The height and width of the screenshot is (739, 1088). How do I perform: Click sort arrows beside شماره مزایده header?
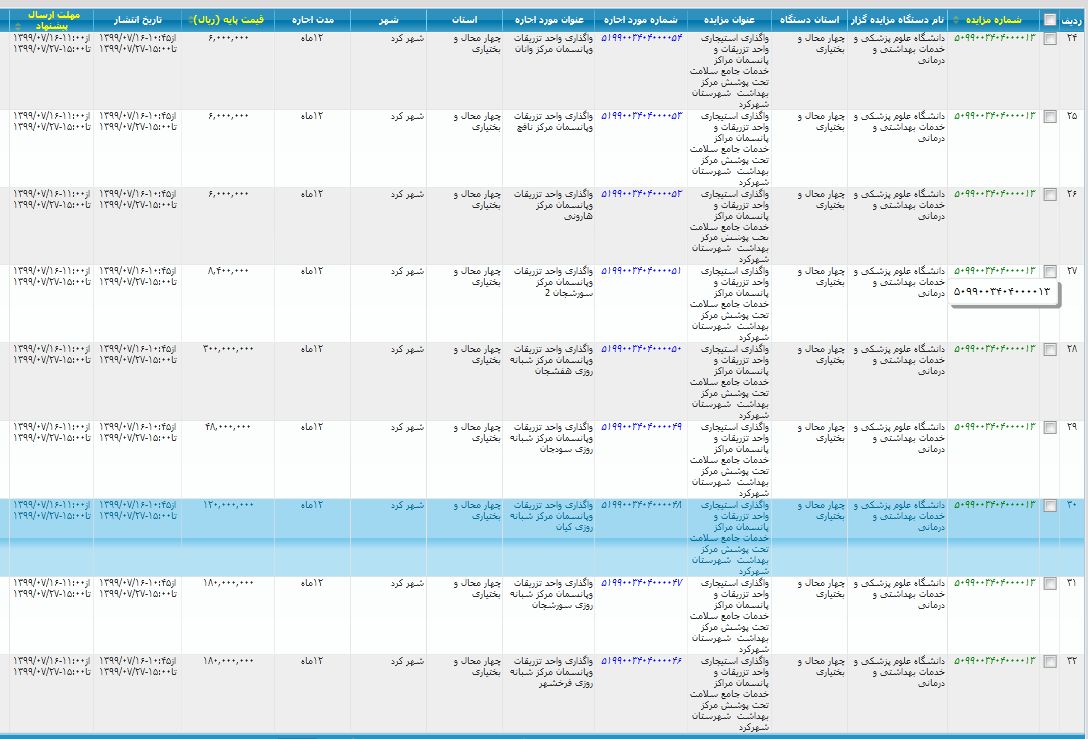(x=955, y=20)
